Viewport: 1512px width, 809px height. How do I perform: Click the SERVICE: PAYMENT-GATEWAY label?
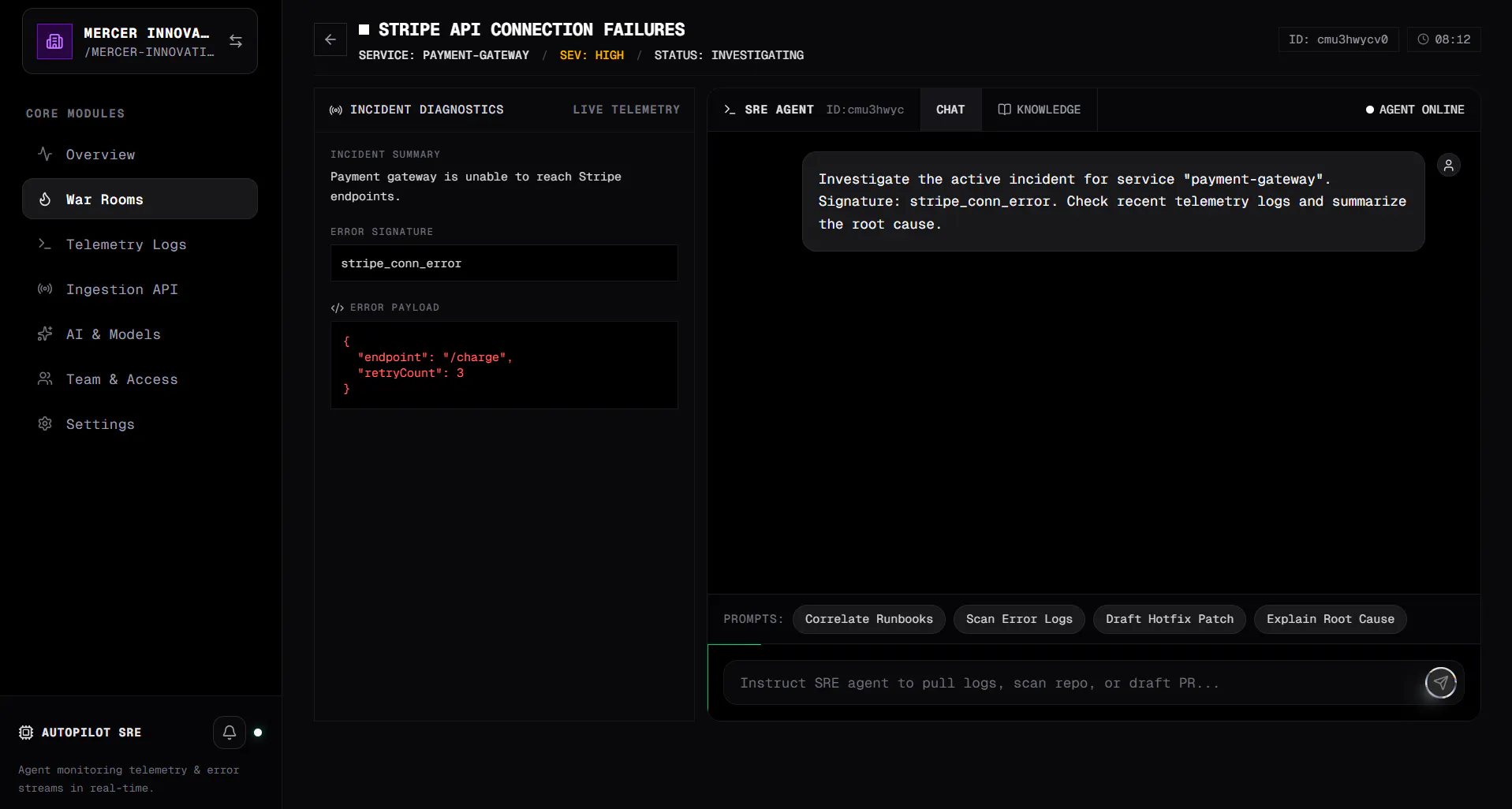point(444,55)
